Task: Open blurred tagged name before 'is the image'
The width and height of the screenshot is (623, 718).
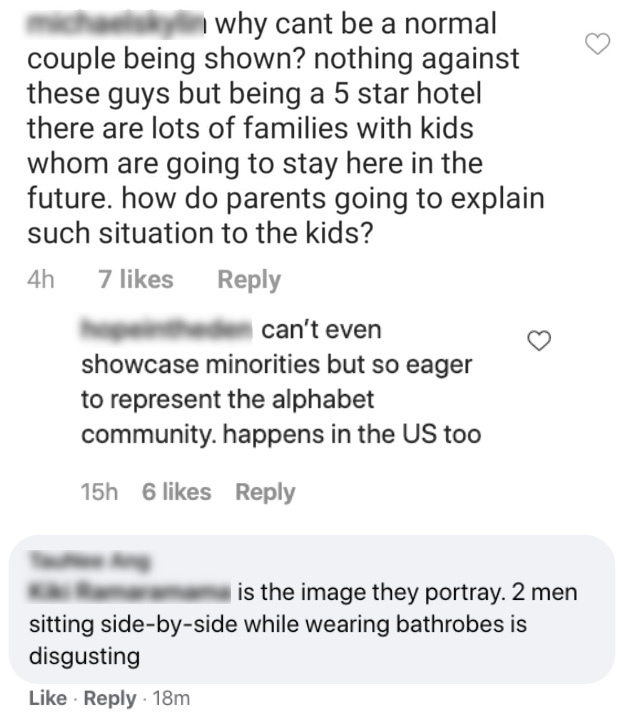Action: coord(130,592)
